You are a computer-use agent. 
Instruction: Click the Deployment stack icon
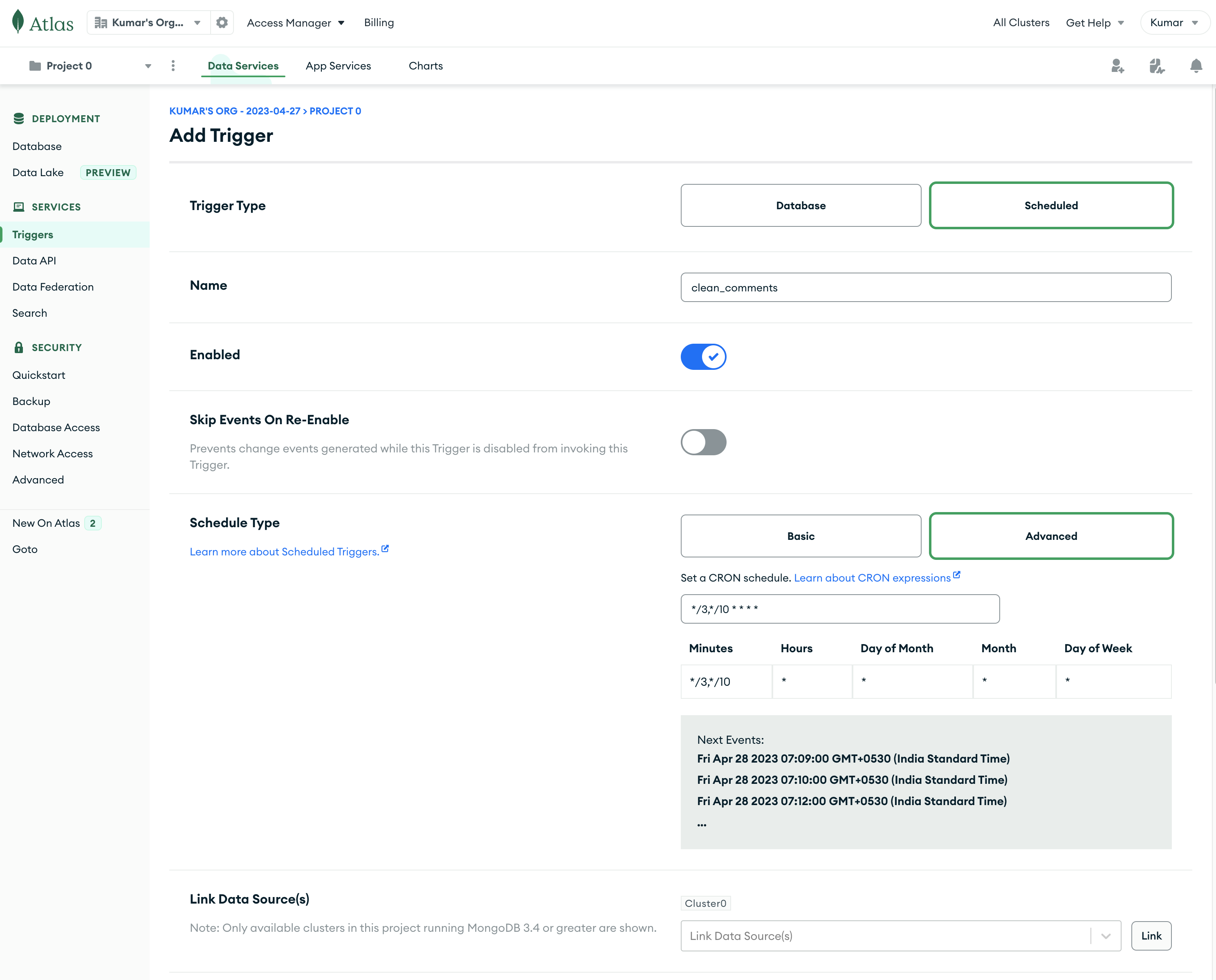pyautogui.click(x=19, y=119)
